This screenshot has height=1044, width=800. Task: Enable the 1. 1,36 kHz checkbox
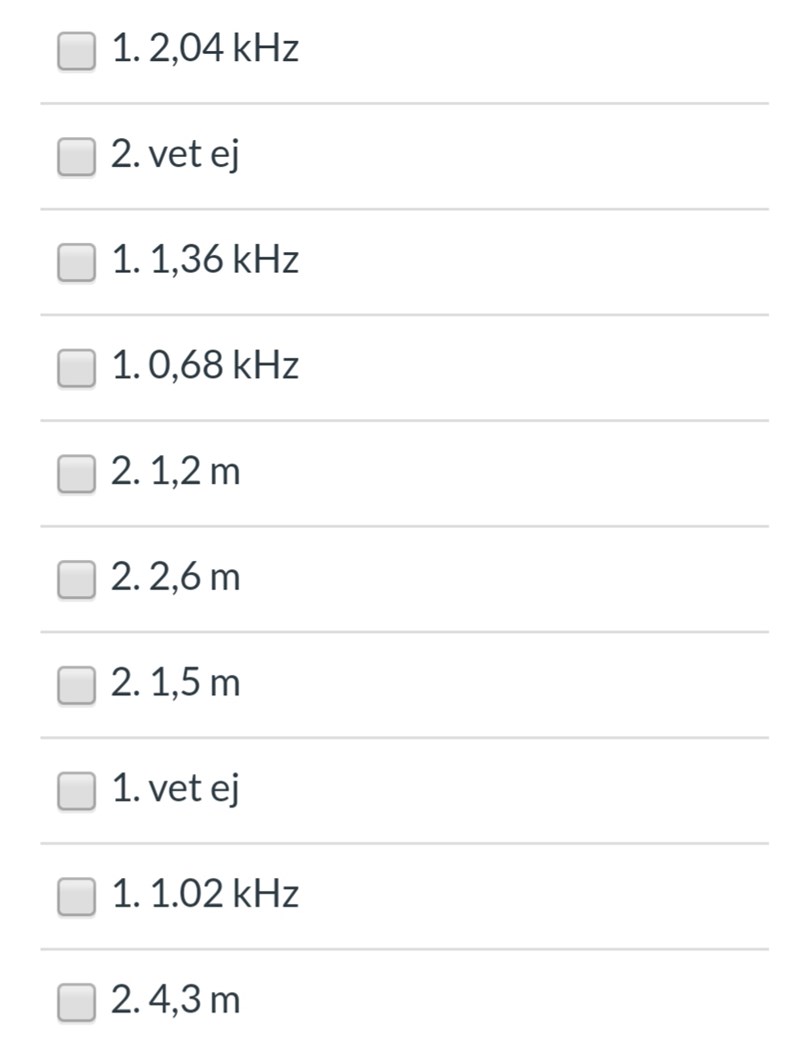tap(76, 262)
